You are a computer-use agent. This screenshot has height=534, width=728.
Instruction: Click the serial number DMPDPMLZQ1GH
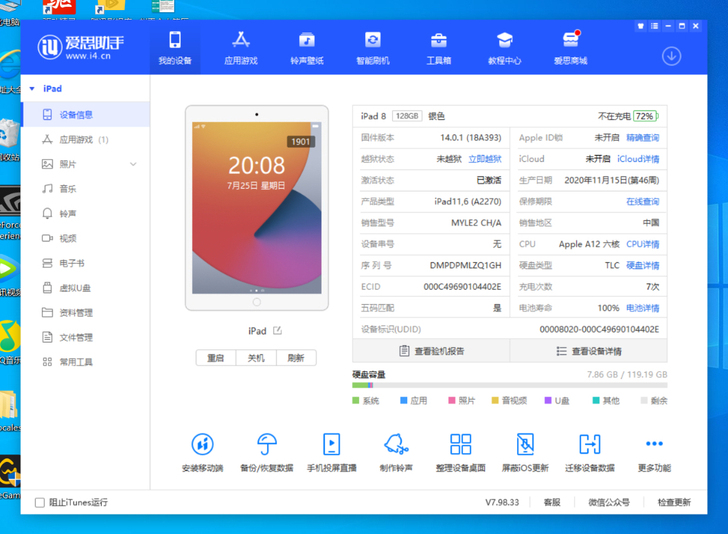coord(465,266)
